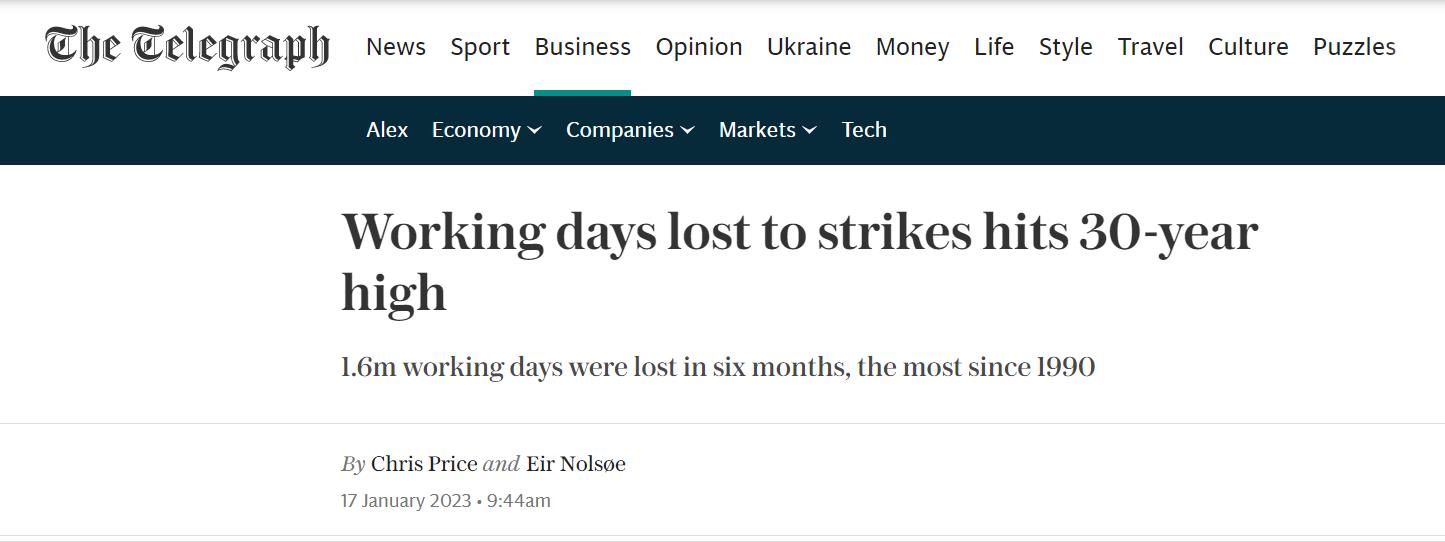Expand the Companies dropdown chevron
This screenshot has width=1445, height=542.
pyautogui.click(x=688, y=130)
